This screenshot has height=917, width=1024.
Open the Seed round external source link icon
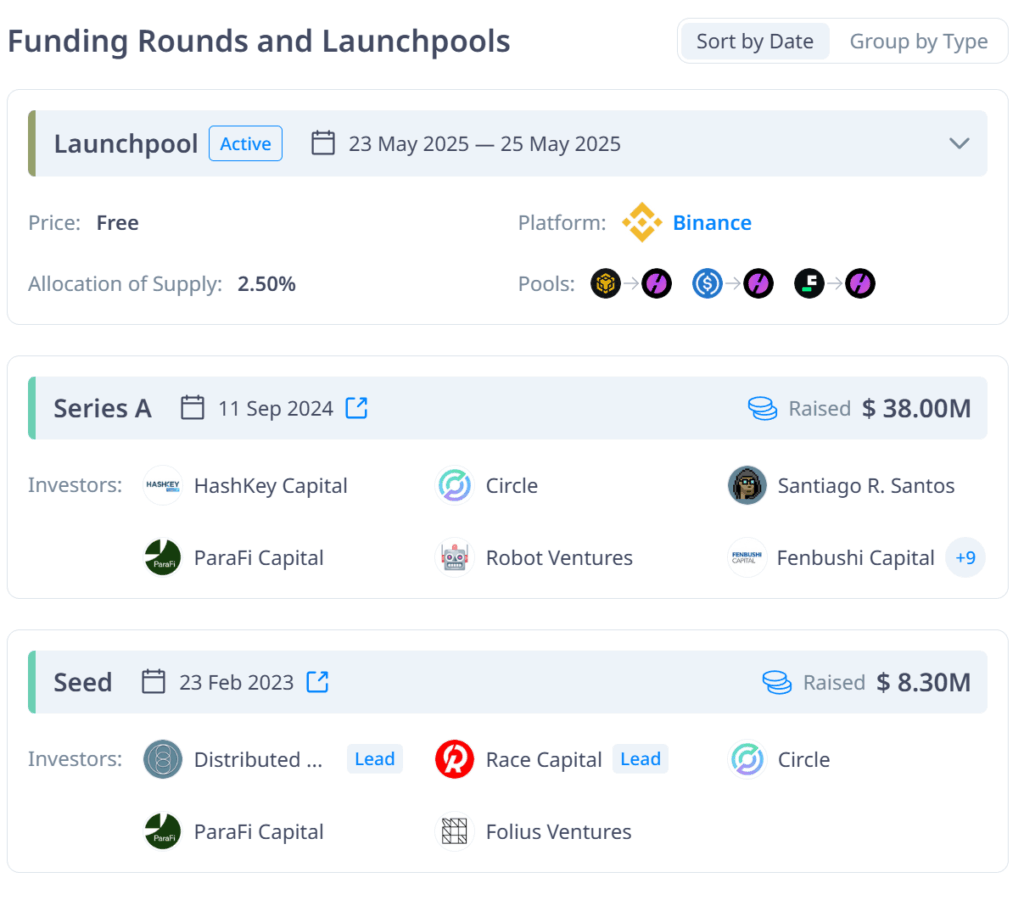(317, 681)
